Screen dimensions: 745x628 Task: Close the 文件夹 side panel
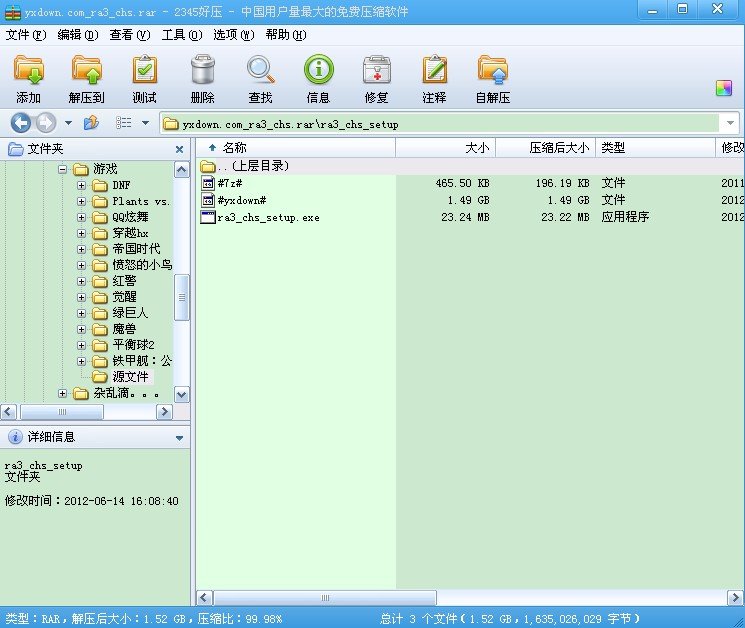pos(180,149)
